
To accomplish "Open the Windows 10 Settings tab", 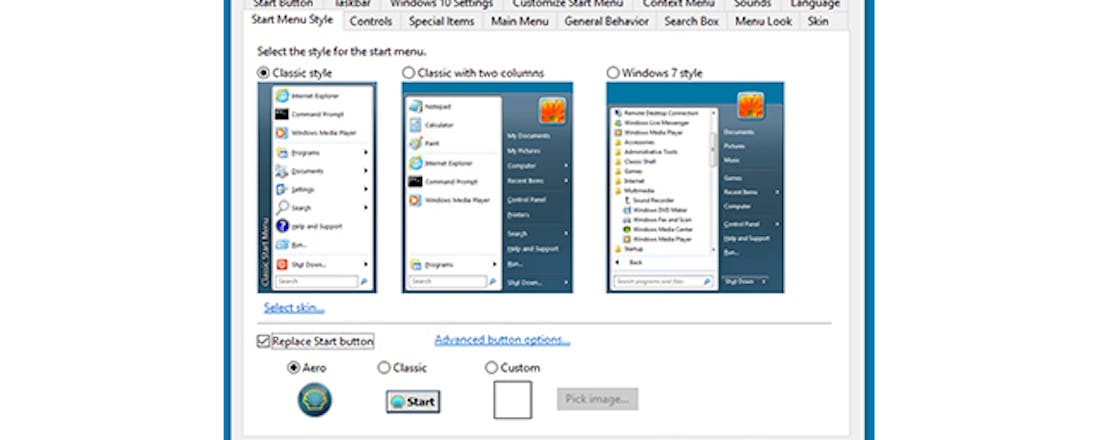I will [441, 4].
